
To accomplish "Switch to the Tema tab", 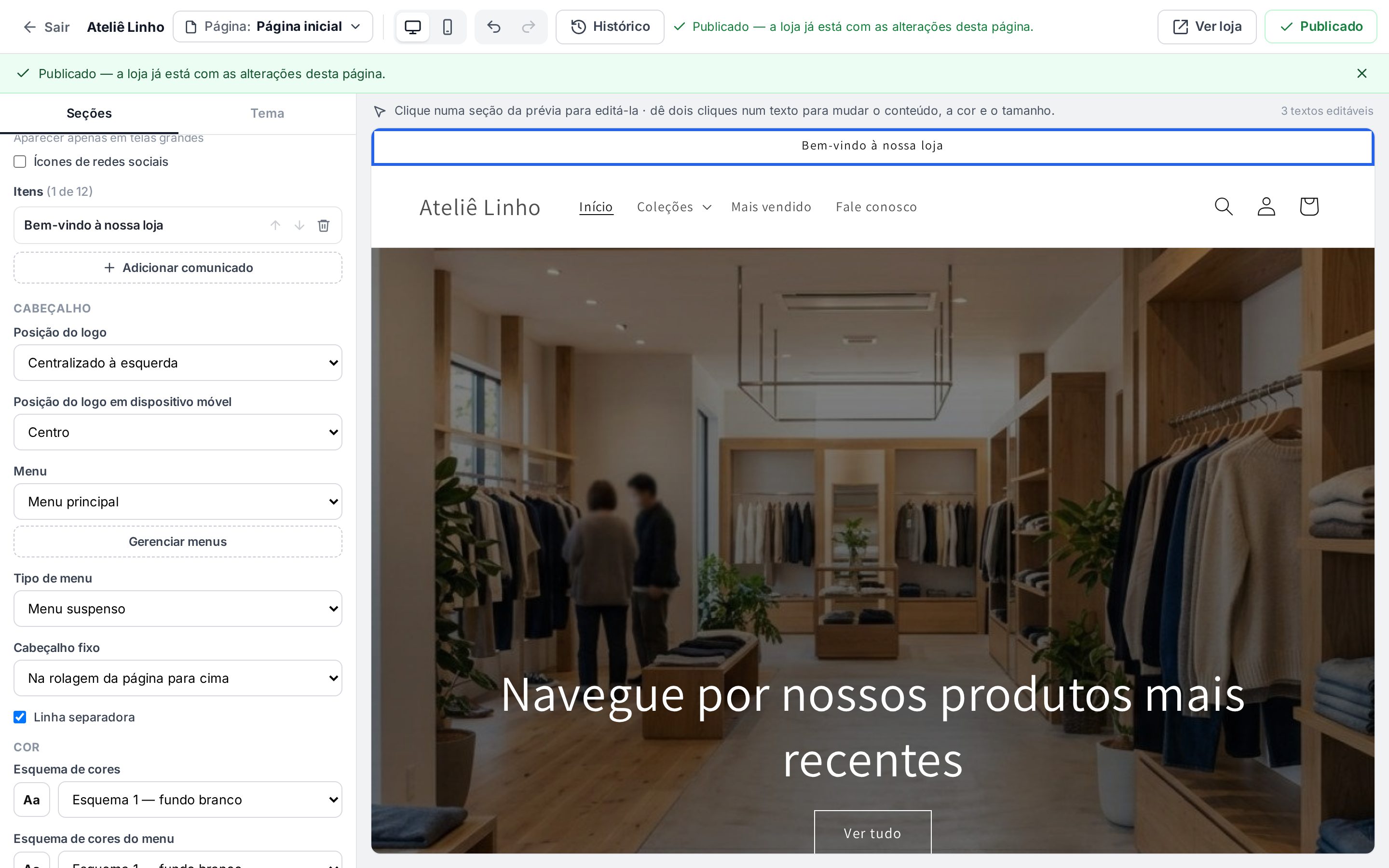I will (x=267, y=113).
